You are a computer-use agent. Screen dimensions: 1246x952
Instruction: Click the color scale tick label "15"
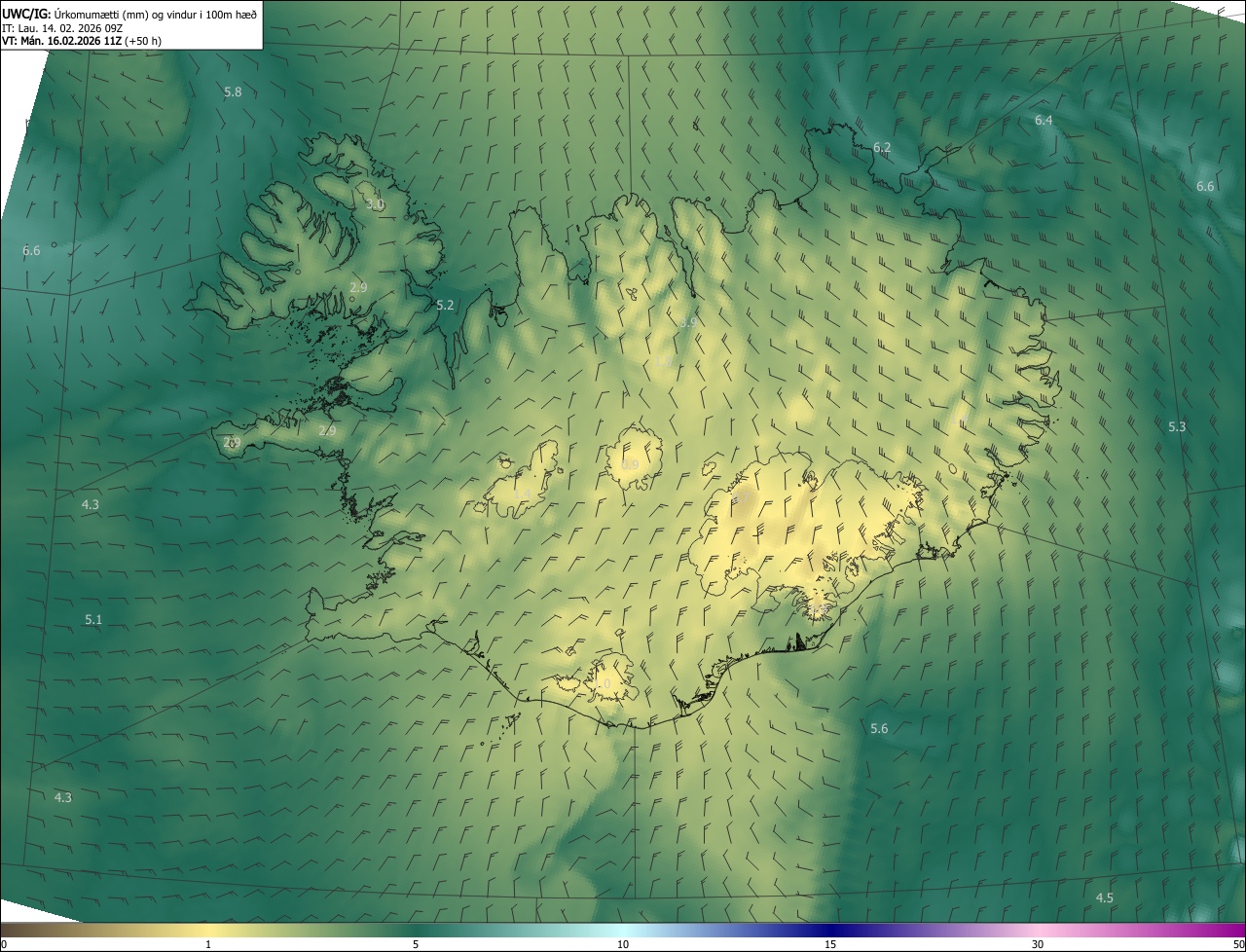(x=830, y=944)
